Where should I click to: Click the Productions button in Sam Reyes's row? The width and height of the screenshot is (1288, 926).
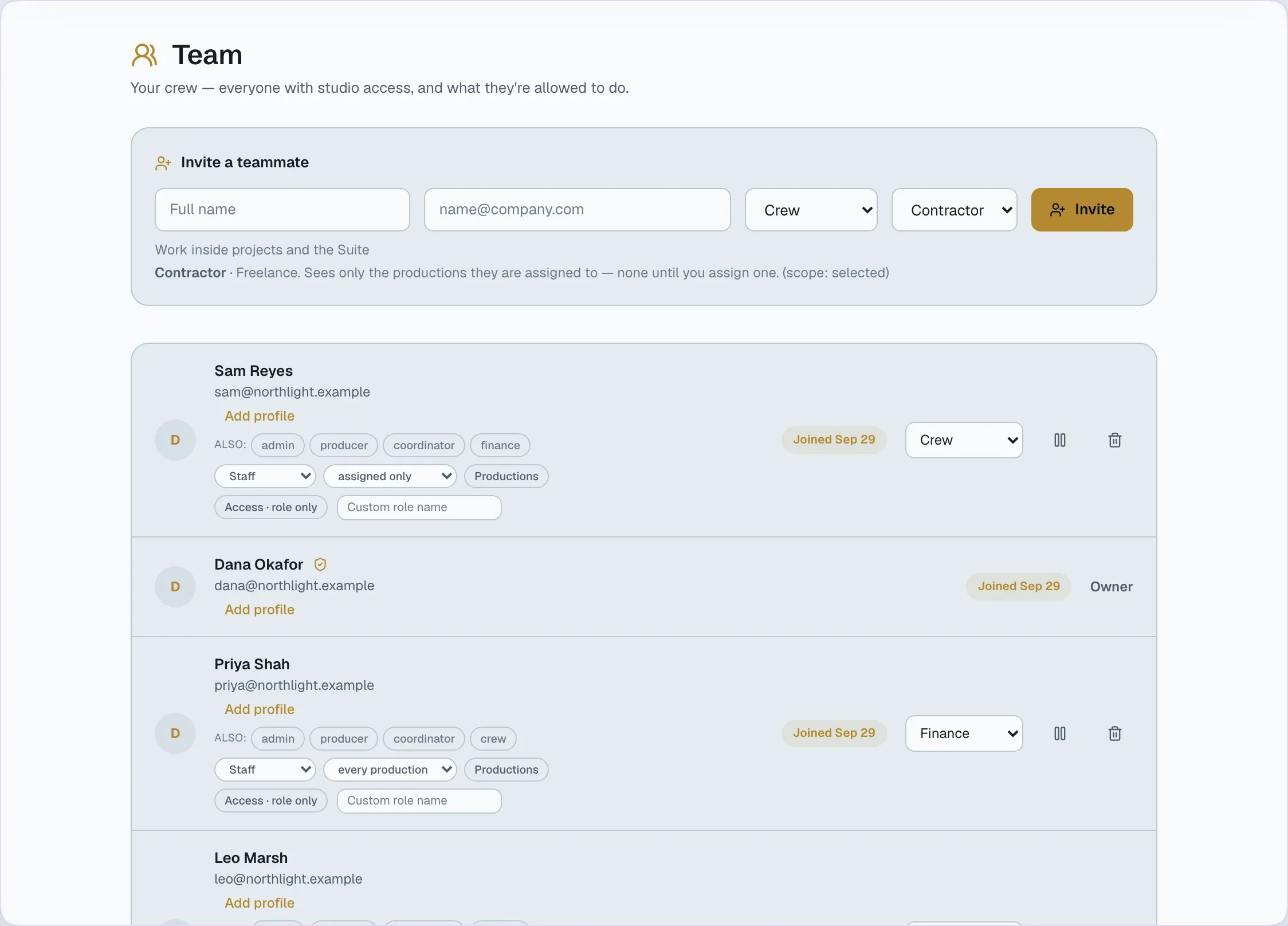pyautogui.click(x=506, y=476)
